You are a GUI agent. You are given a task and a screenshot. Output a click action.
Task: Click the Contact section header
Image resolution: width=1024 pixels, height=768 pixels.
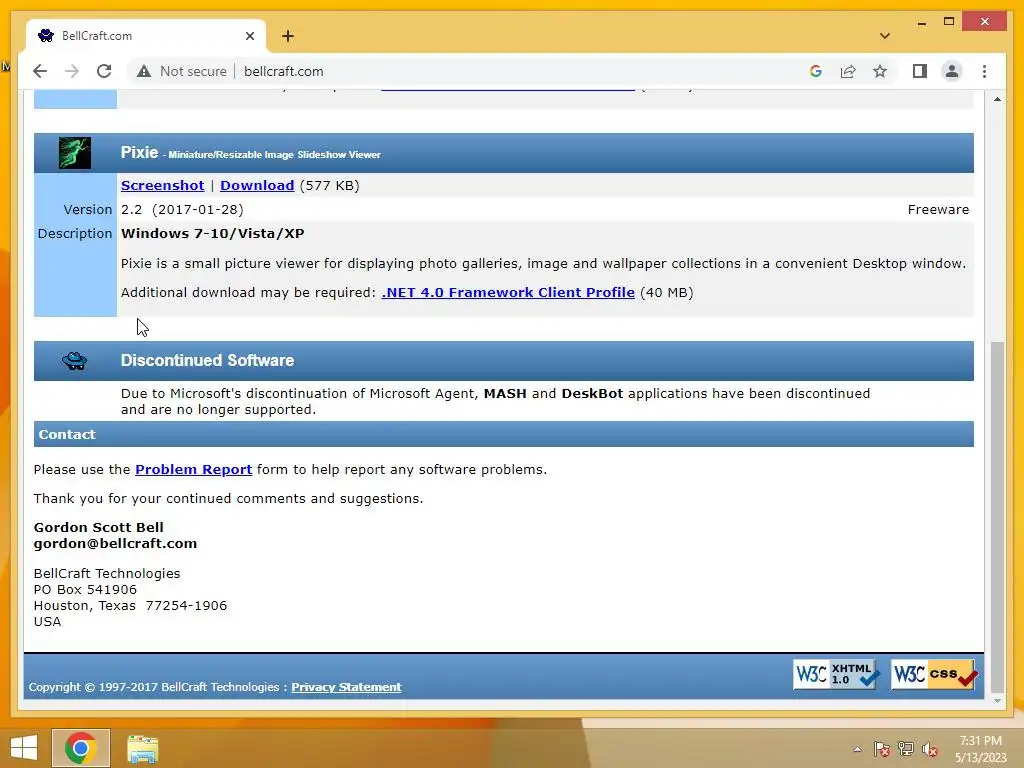pos(504,434)
